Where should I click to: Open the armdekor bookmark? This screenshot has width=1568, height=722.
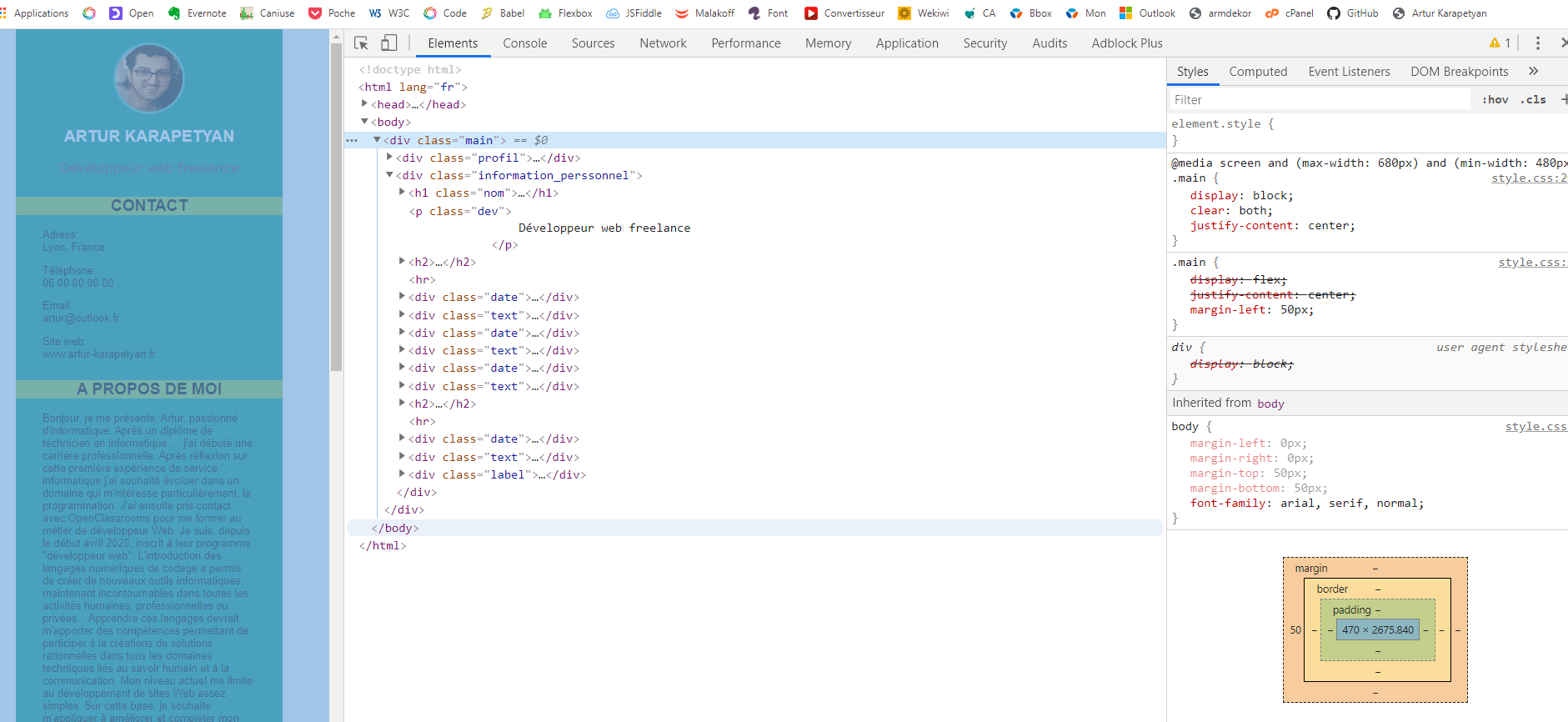(1220, 13)
